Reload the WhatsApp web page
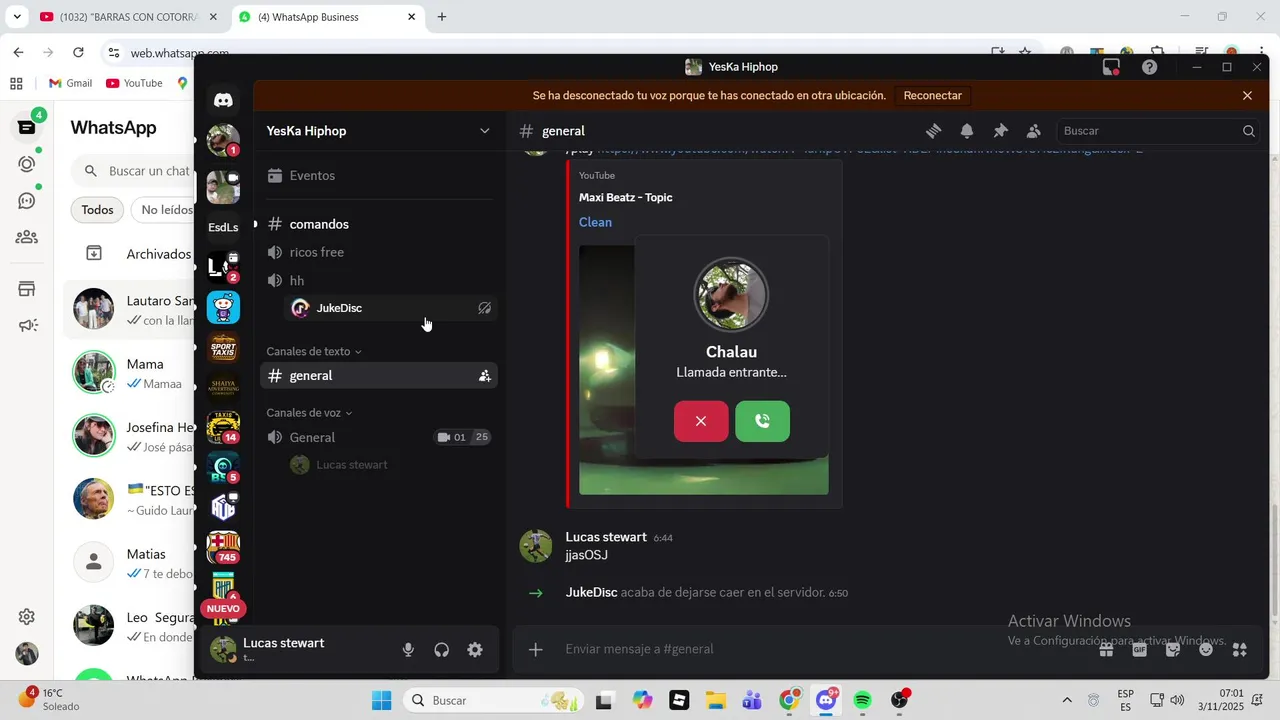This screenshot has height=720, width=1280. (78, 52)
